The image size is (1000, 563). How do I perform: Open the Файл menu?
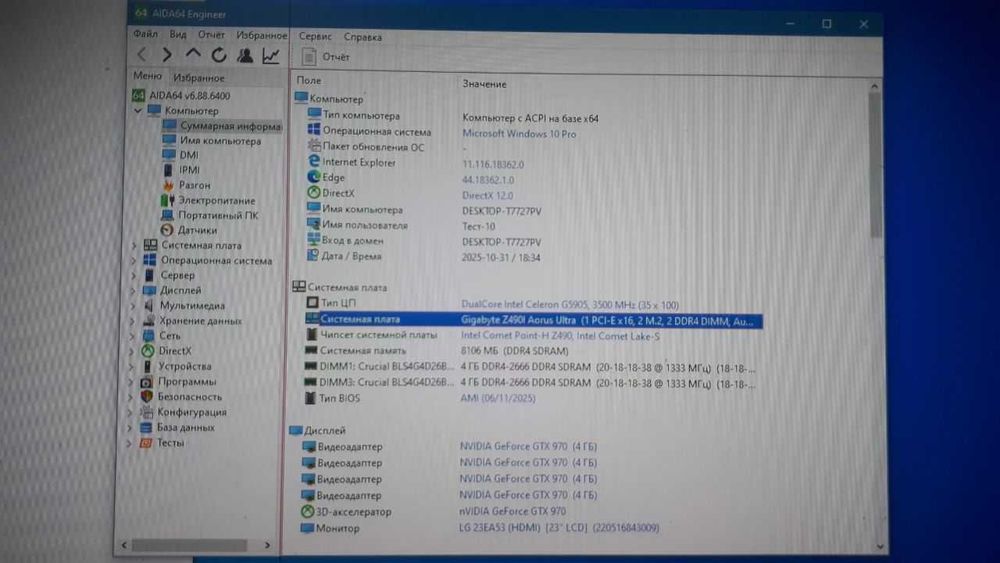tap(145, 34)
